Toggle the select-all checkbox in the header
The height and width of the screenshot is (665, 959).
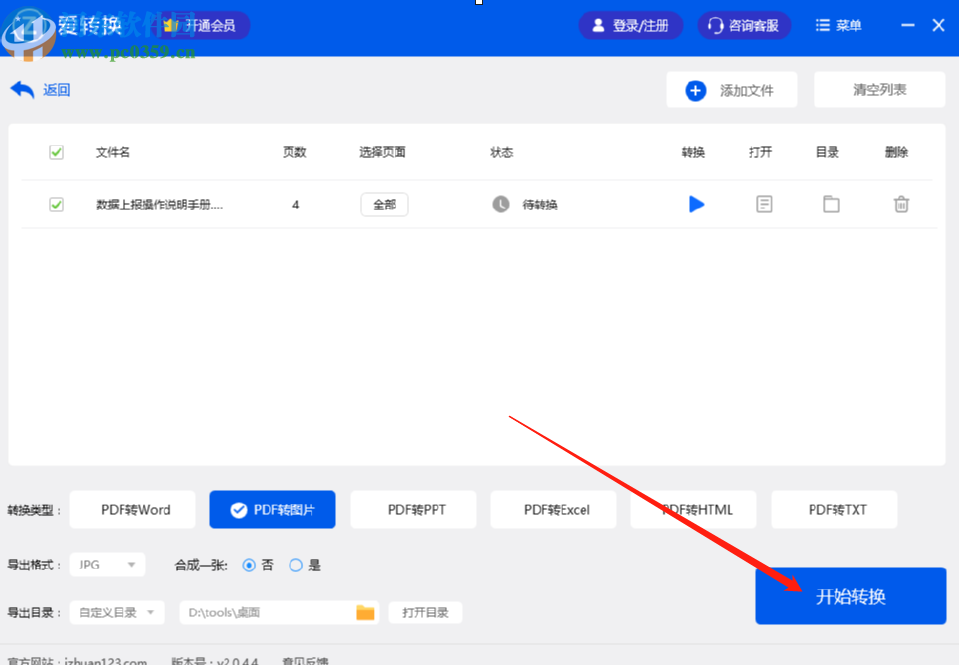pyautogui.click(x=56, y=152)
